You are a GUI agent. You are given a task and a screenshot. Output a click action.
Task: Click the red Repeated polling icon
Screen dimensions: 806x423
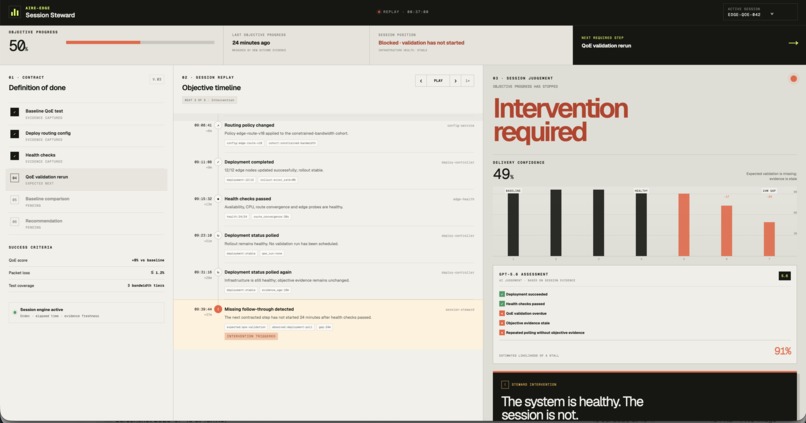[502, 333]
